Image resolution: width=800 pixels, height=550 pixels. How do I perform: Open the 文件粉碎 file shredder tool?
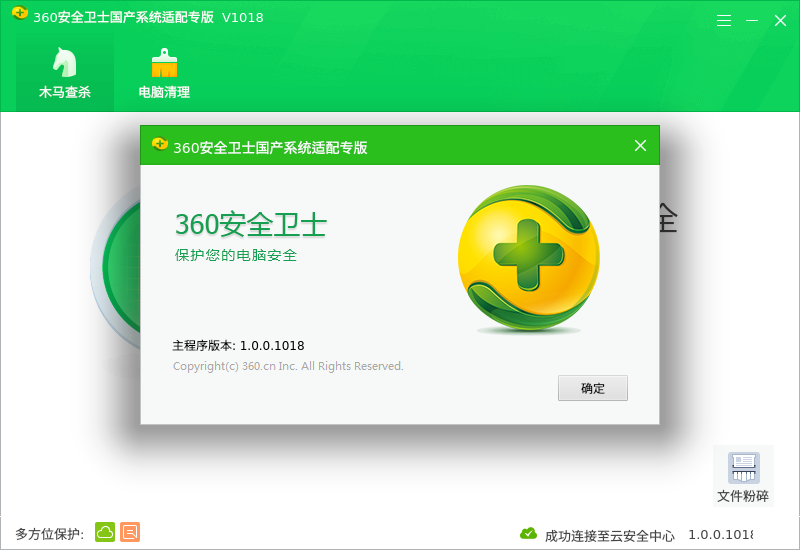pyautogui.click(x=743, y=476)
